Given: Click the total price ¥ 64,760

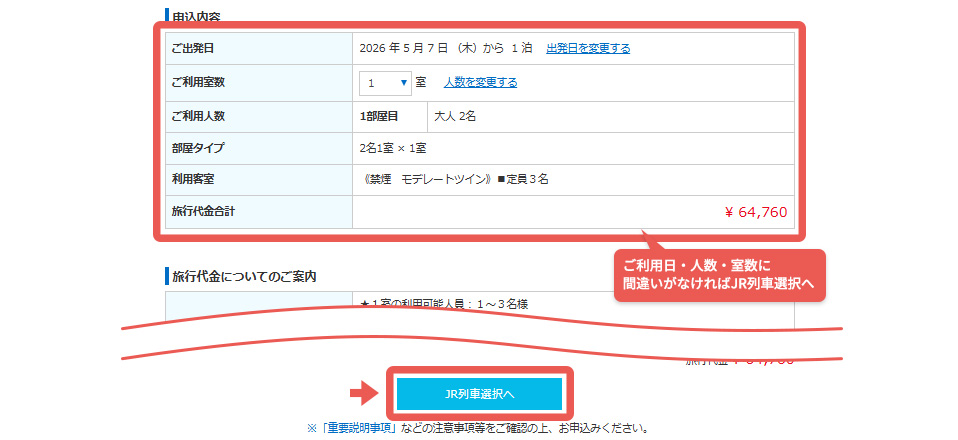Looking at the screenshot, I should coord(756,212).
